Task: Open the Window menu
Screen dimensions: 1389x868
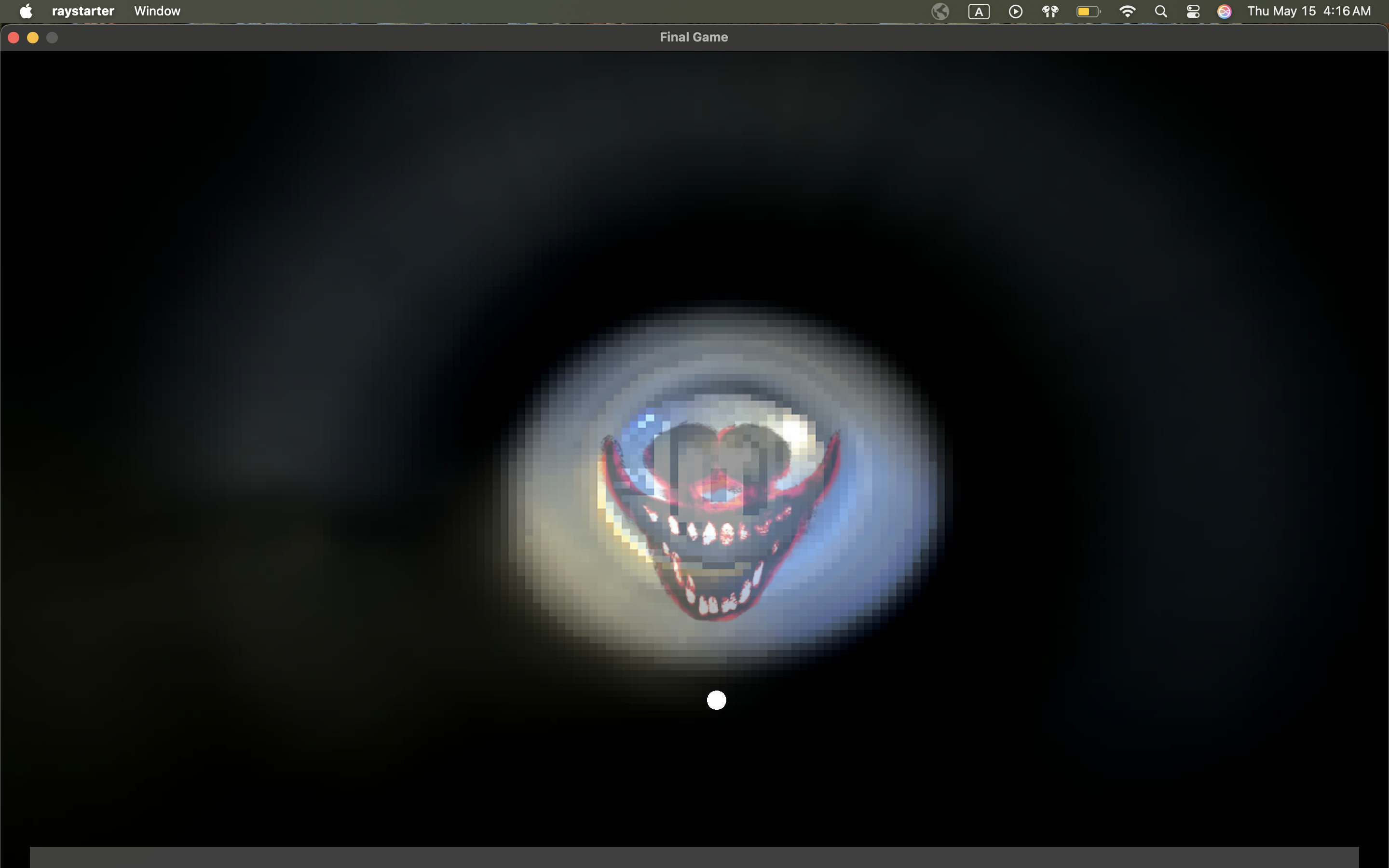Action: click(157, 11)
